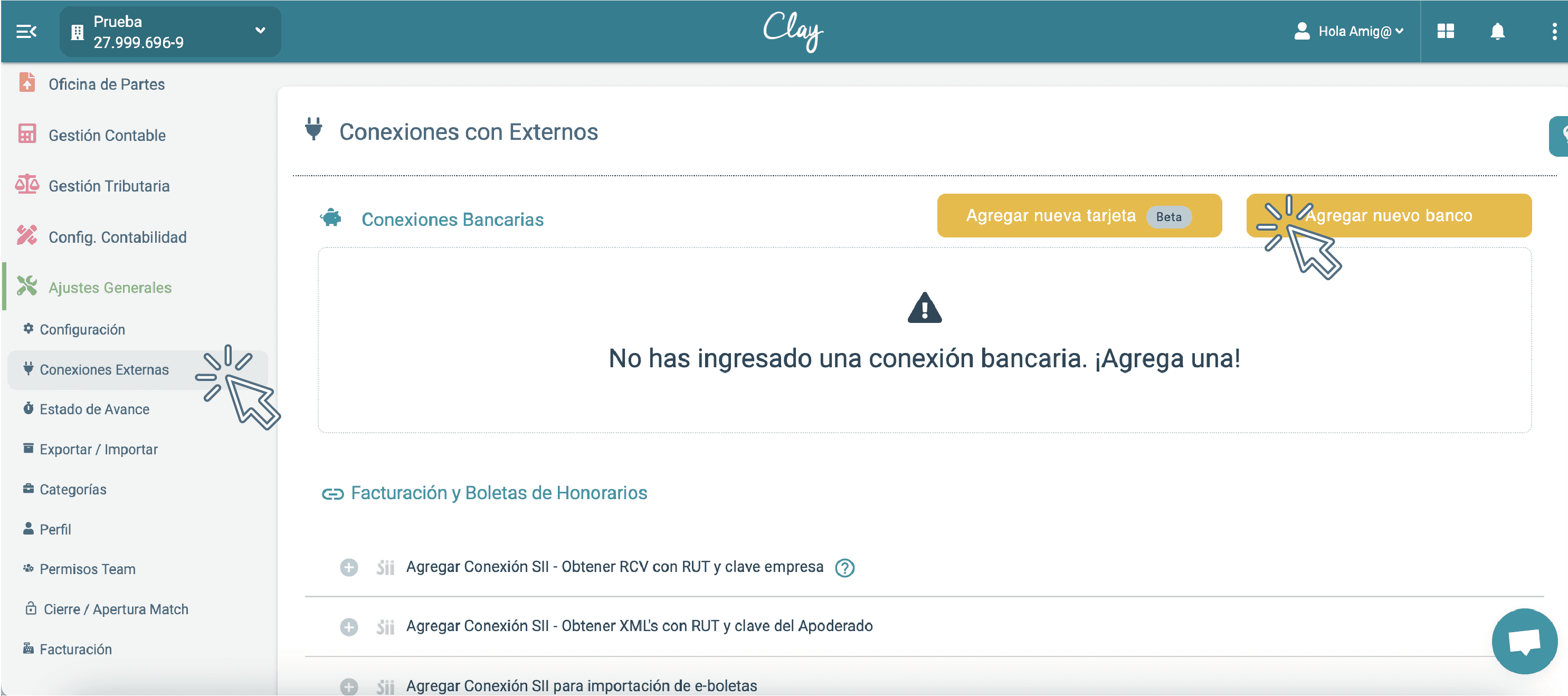Open Permisos Team from the sidebar
This screenshot has height=696, width=1568.
(x=87, y=569)
